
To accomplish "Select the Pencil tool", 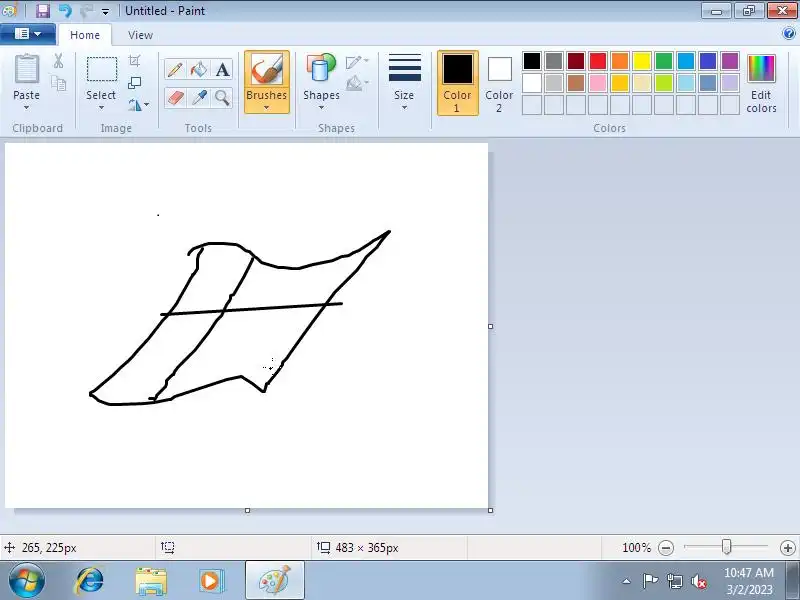I will coord(175,69).
